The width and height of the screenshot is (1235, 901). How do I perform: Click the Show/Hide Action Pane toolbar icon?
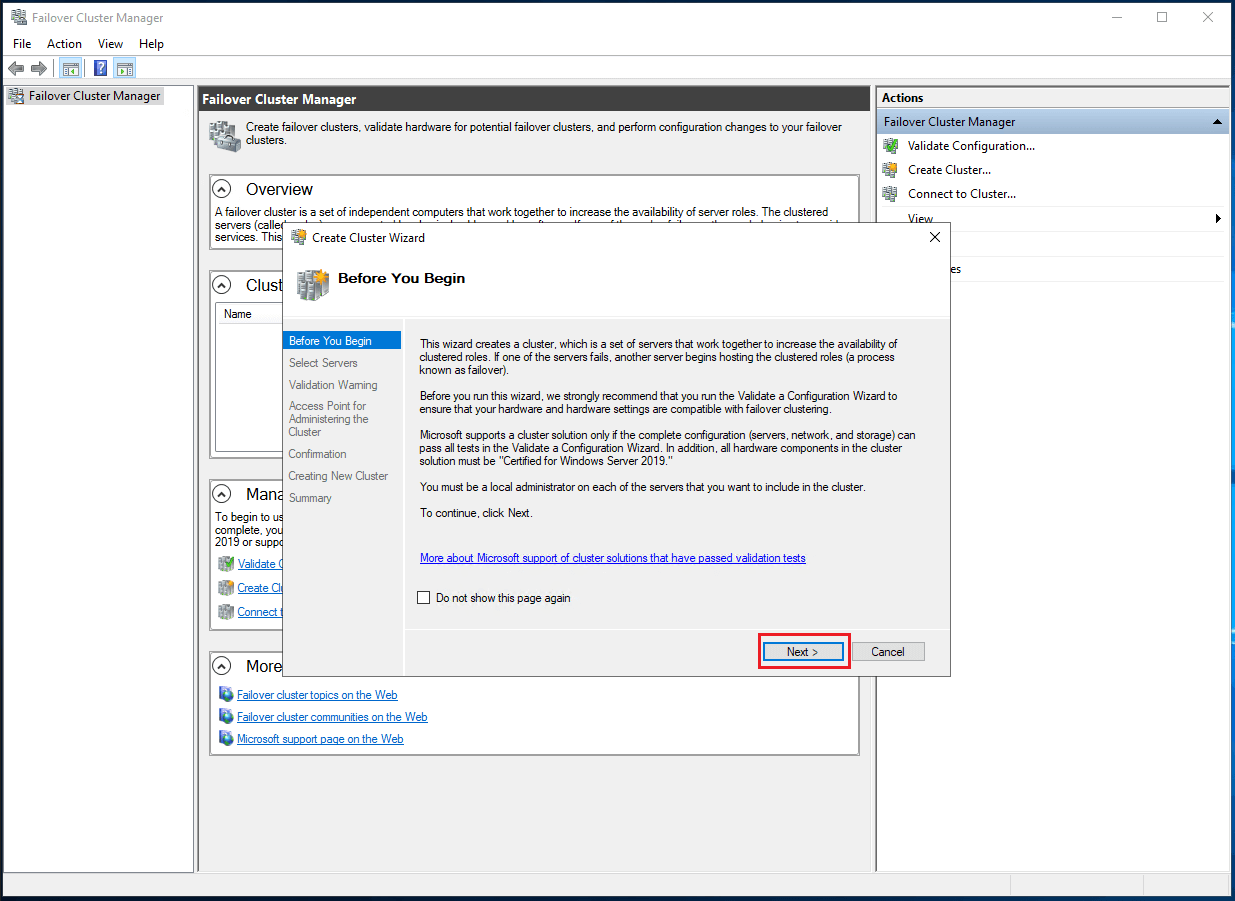(x=124, y=68)
